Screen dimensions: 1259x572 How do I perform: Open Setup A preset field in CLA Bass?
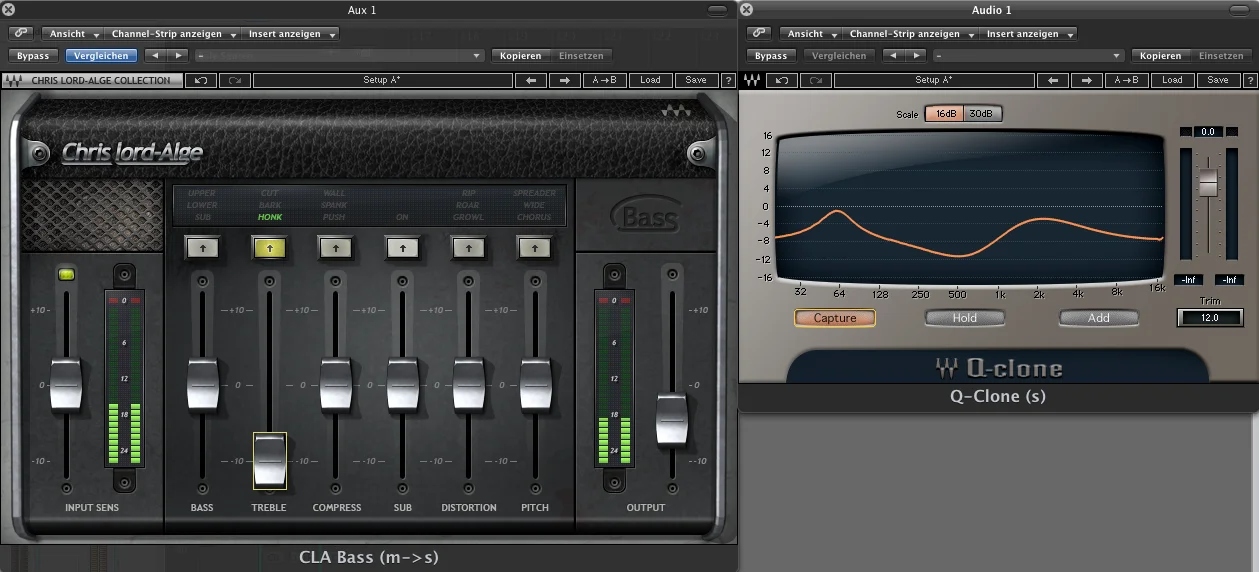(x=382, y=80)
